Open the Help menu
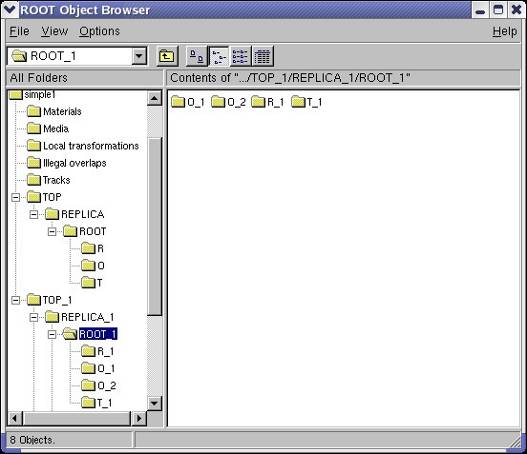527x454 pixels. coord(504,31)
